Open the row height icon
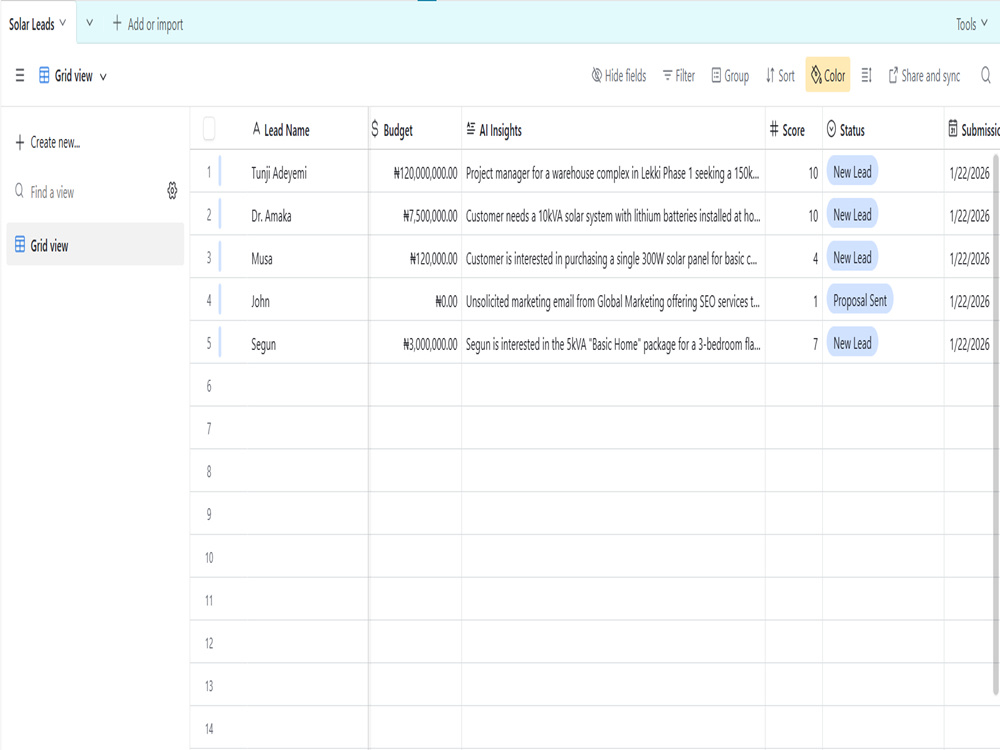This screenshot has height=750, width=1000. click(x=866, y=76)
